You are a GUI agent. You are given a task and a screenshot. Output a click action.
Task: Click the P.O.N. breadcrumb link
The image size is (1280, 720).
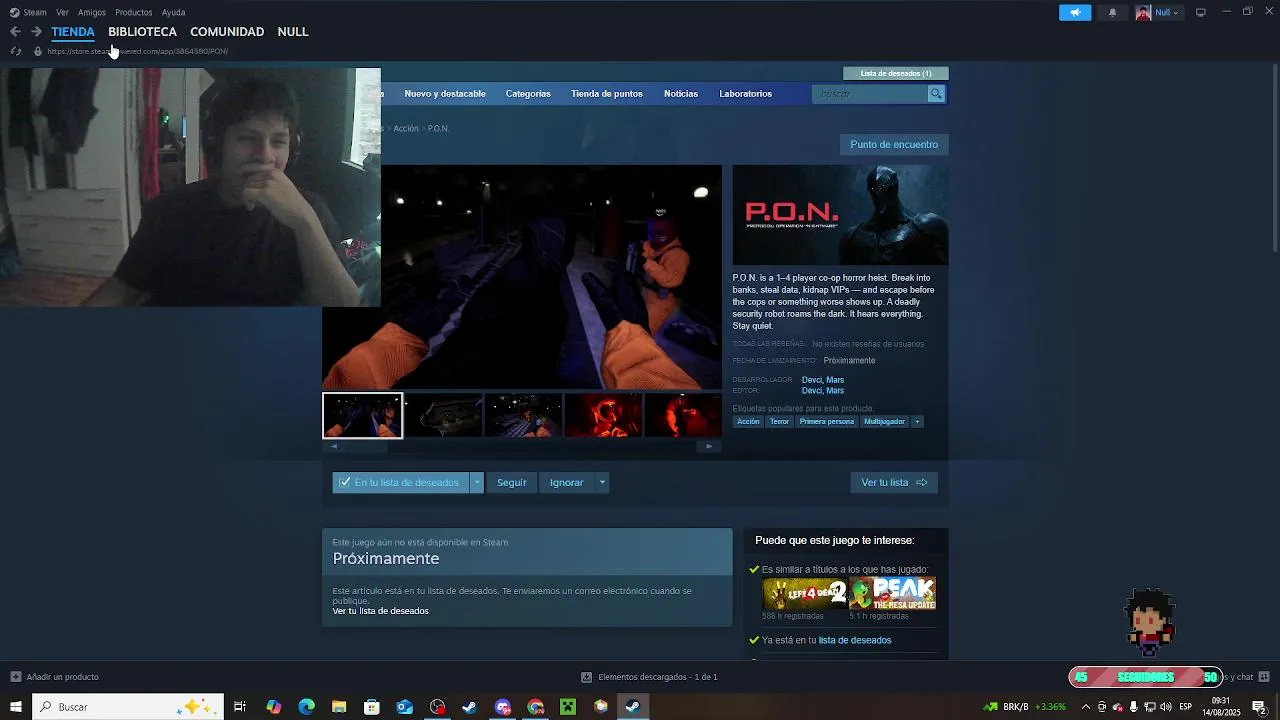(x=438, y=128)
